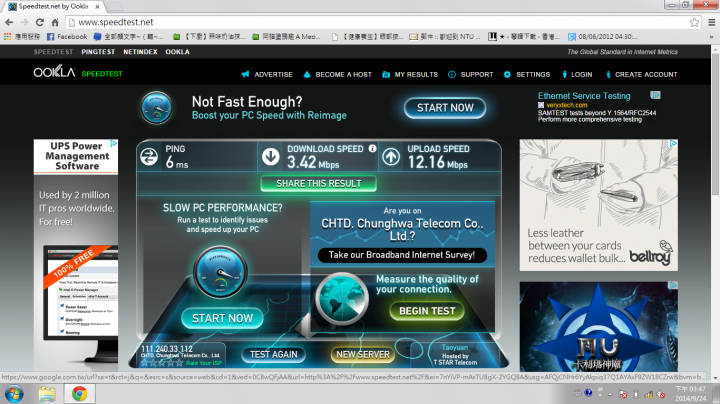Open the browser home page icon
This screenshot has height=404, width=720.
click(55, 22)
